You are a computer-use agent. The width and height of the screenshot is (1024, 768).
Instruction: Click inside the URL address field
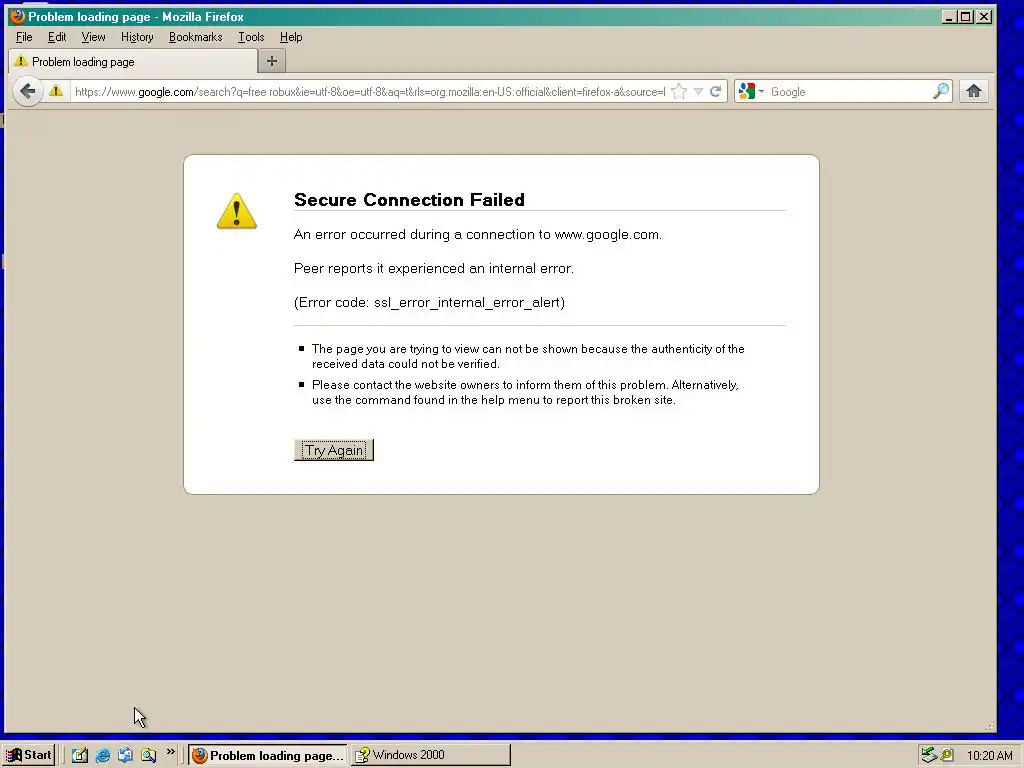tap(370, 91)
